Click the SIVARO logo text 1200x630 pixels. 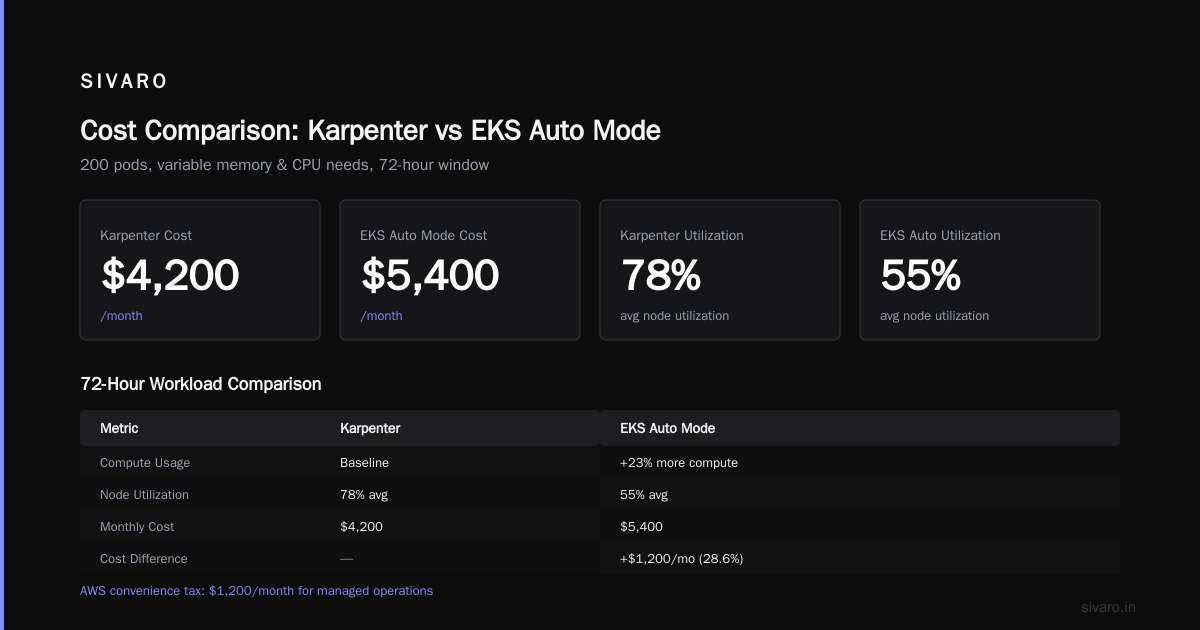124,82
